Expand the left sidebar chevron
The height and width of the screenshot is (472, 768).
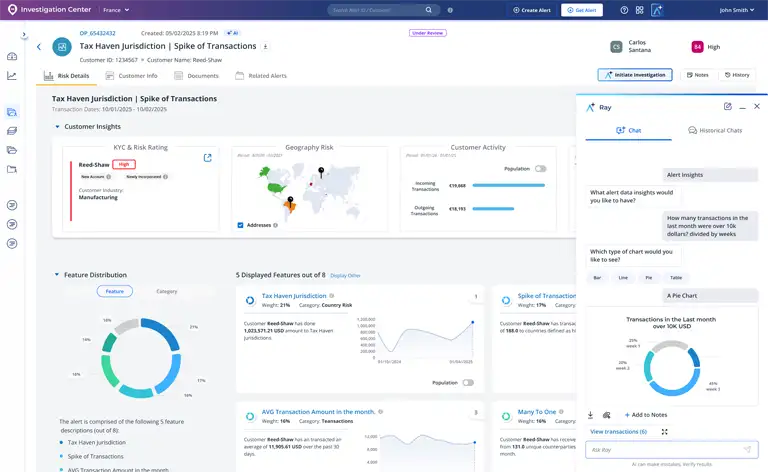[24, 35]
